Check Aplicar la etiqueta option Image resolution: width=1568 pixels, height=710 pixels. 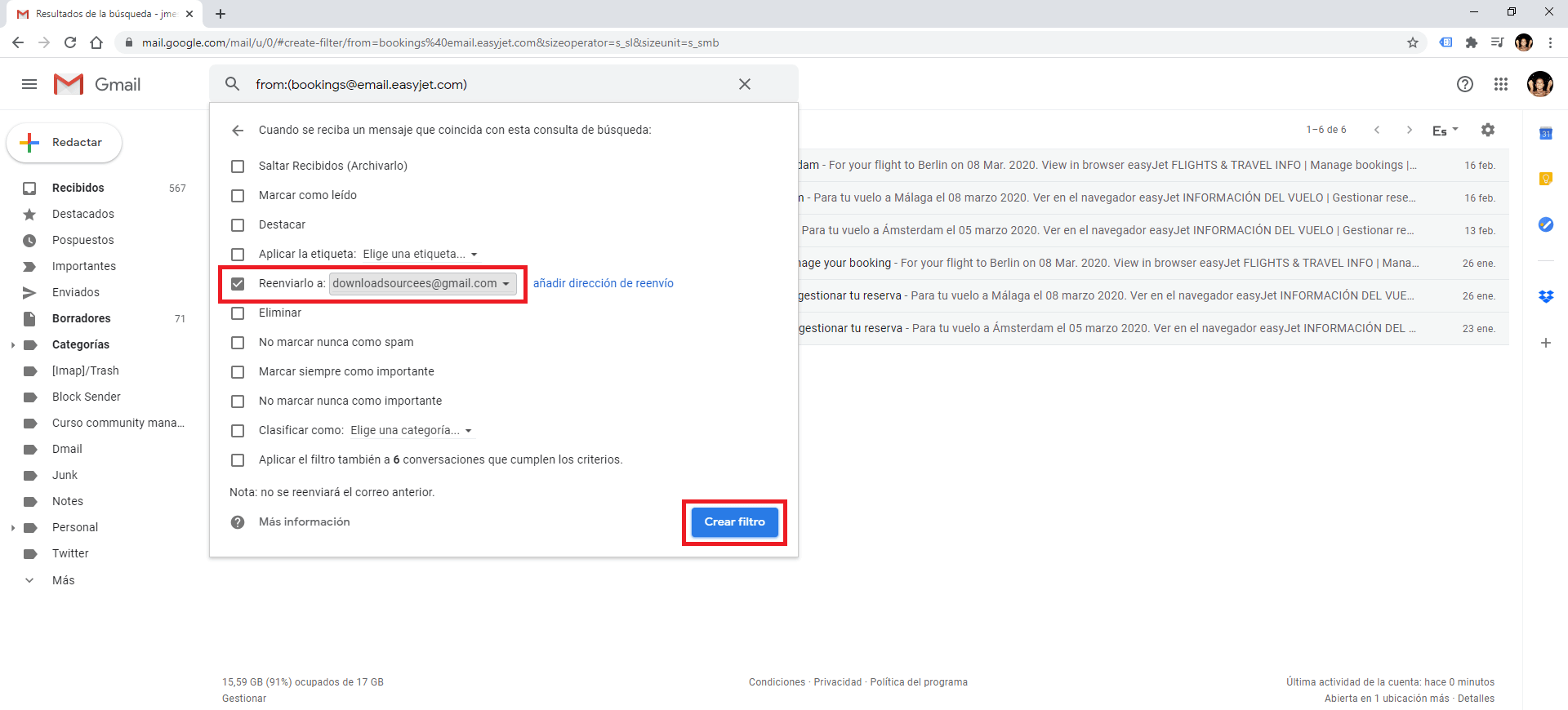[x=238, y=255]
